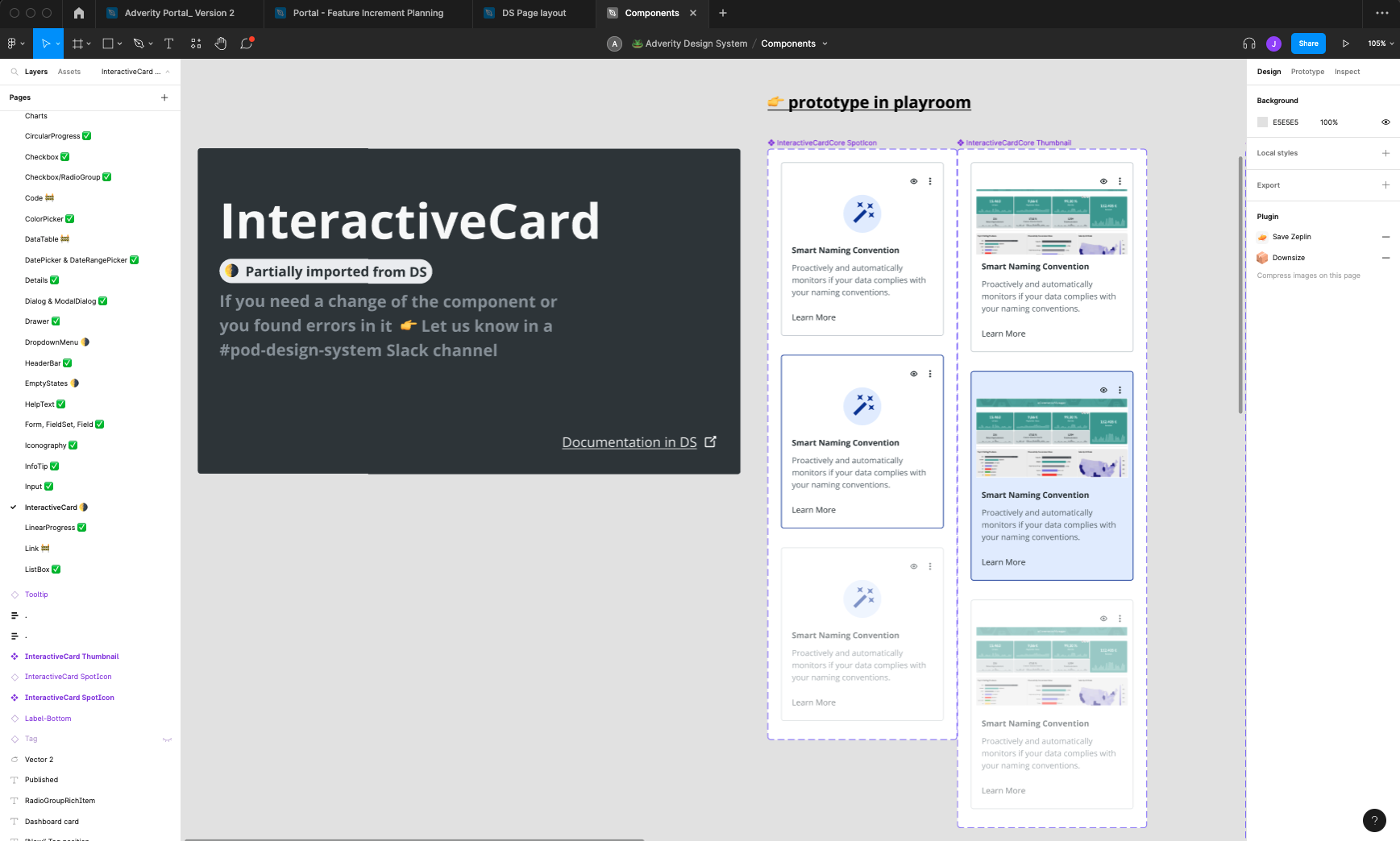
Task: Click the blue Share button
Action: pyautogui.click(x=1307, y=43)
